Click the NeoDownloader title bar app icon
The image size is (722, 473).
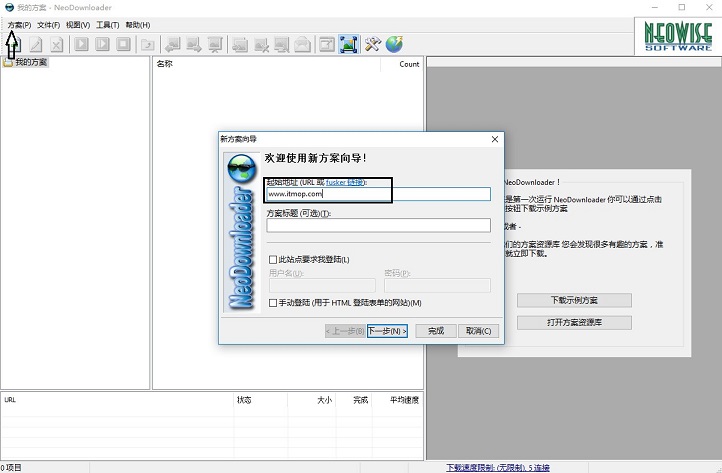[x=9, y=7]
